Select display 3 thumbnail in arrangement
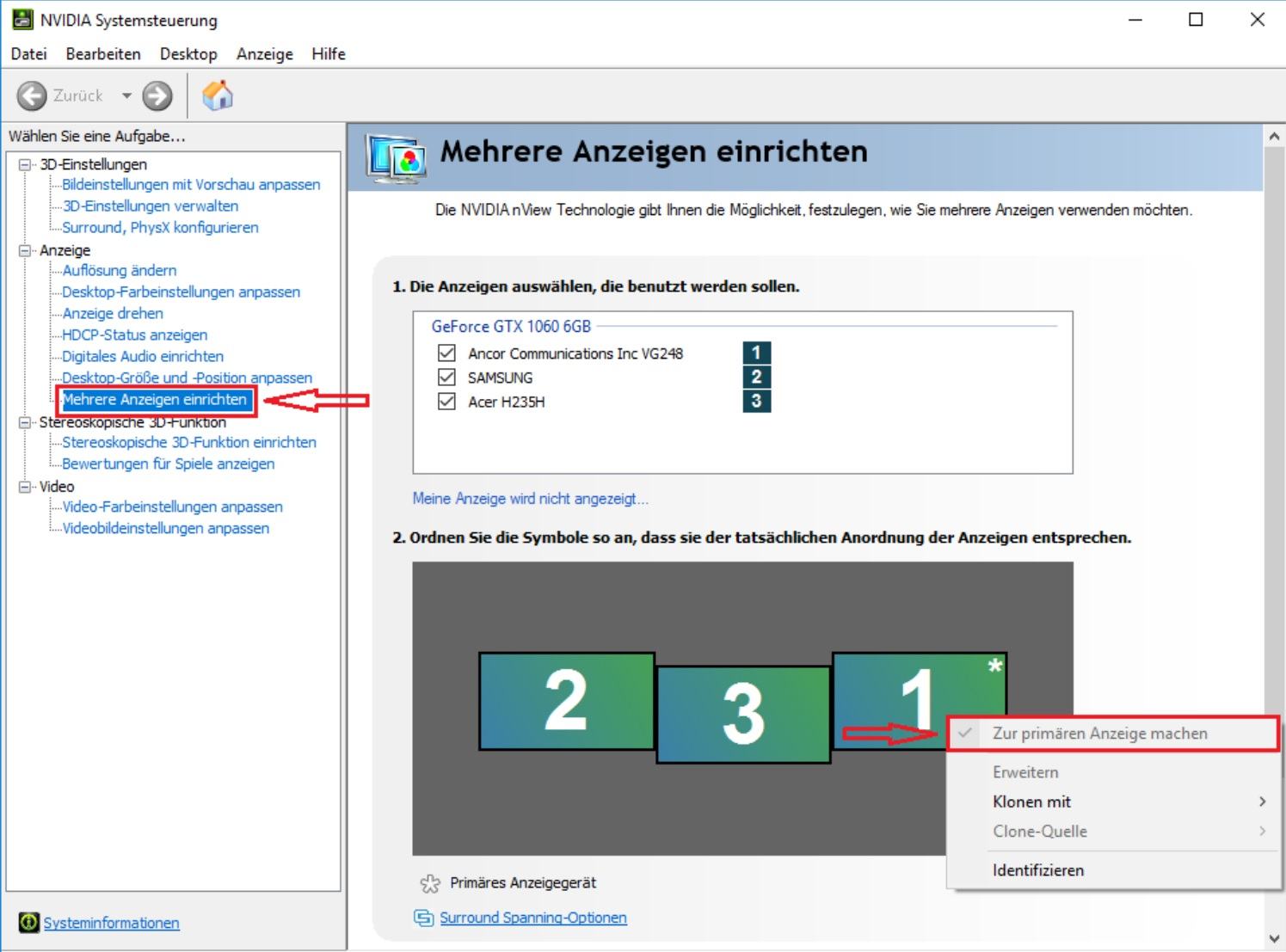This screenshot has height=952, width=1286. pyautogui.click(x=743, y=715)
